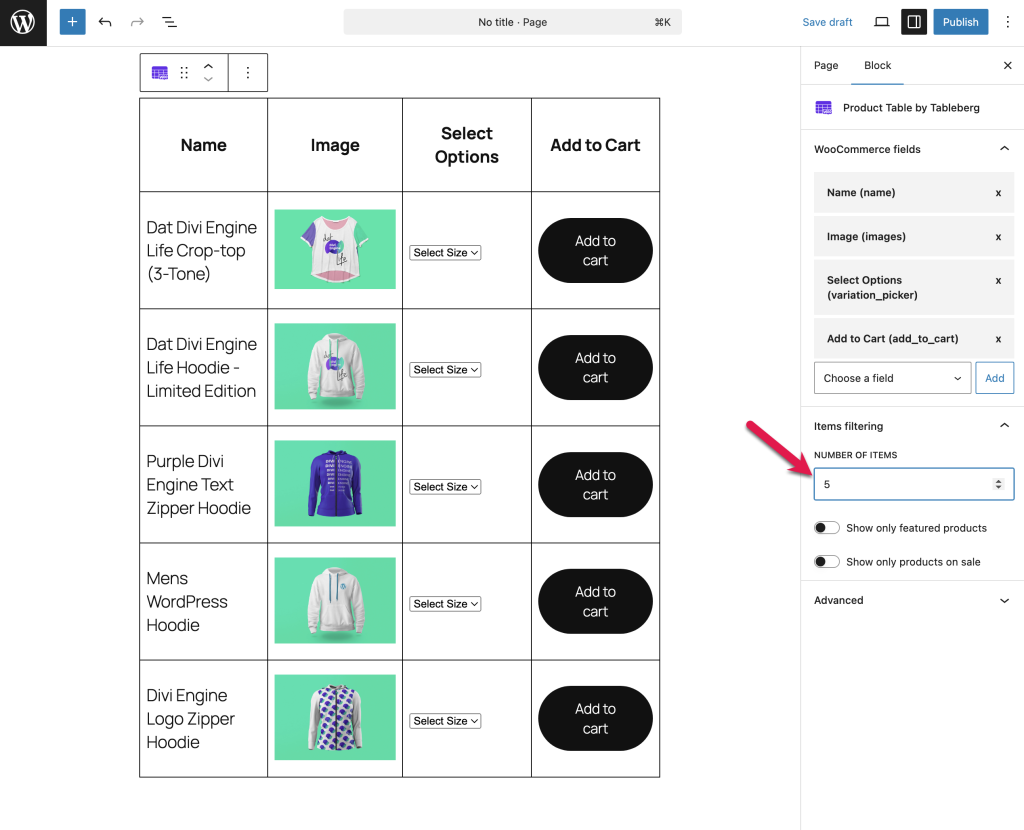Viewport: 1024px width, 830px height.
Task: Switch to the Block tab
Action: (x=877, y=65)
